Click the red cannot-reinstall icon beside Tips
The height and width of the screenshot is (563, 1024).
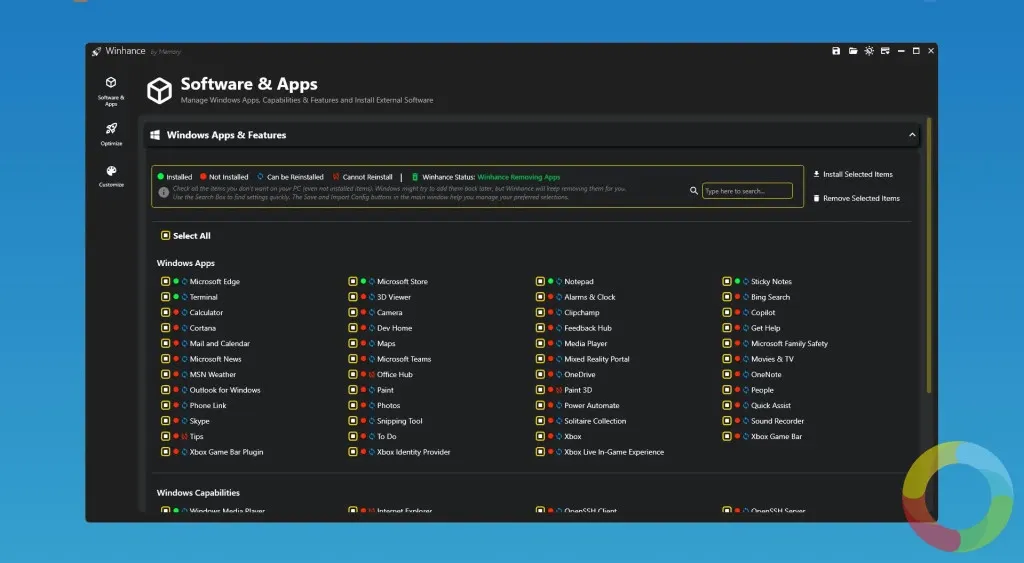click(x=184, y=436)
